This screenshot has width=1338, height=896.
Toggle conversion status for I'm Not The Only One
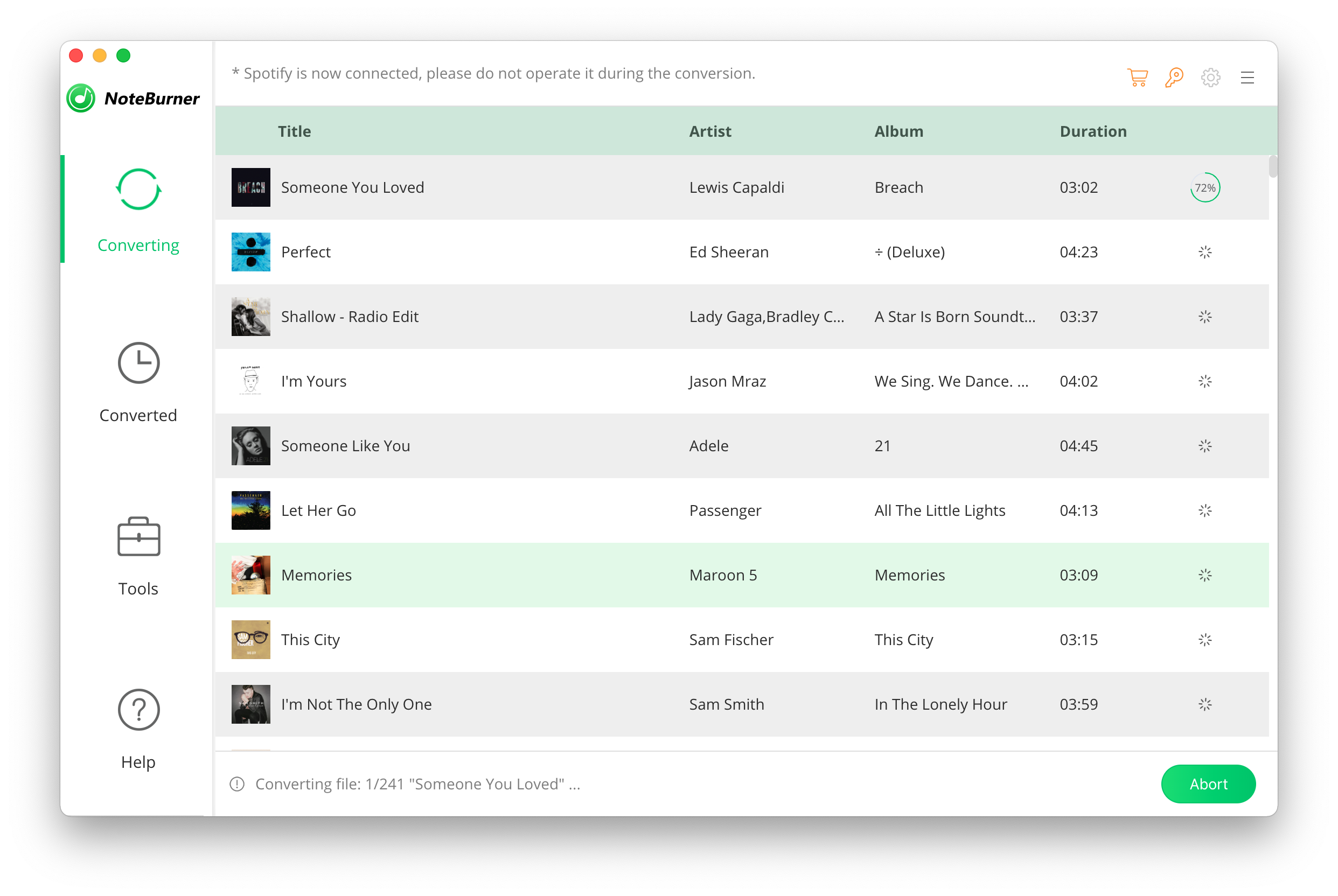[1206, 704]
